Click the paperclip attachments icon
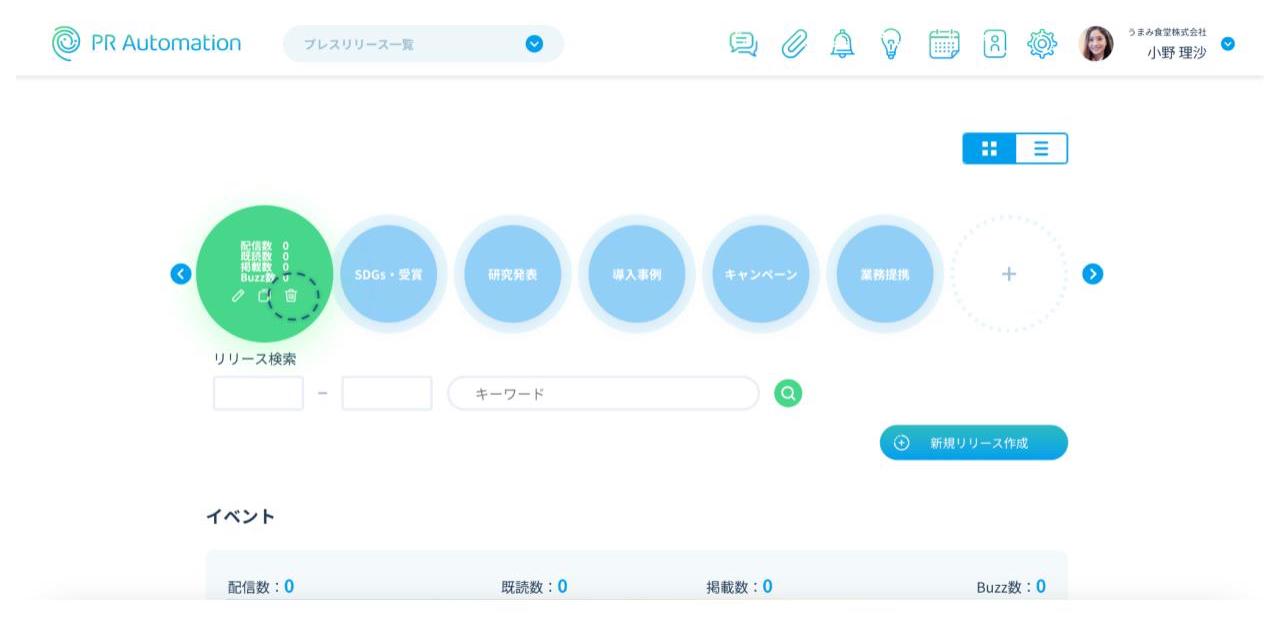The image size is (1279, 619). click(x=794, y=44)
